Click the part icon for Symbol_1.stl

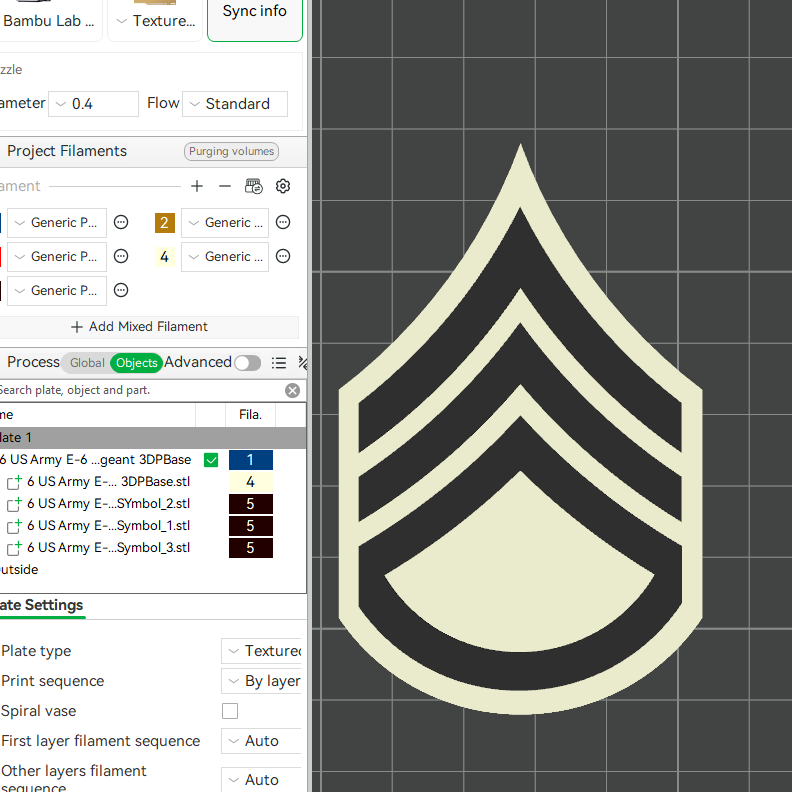click(x=14, y=526)
